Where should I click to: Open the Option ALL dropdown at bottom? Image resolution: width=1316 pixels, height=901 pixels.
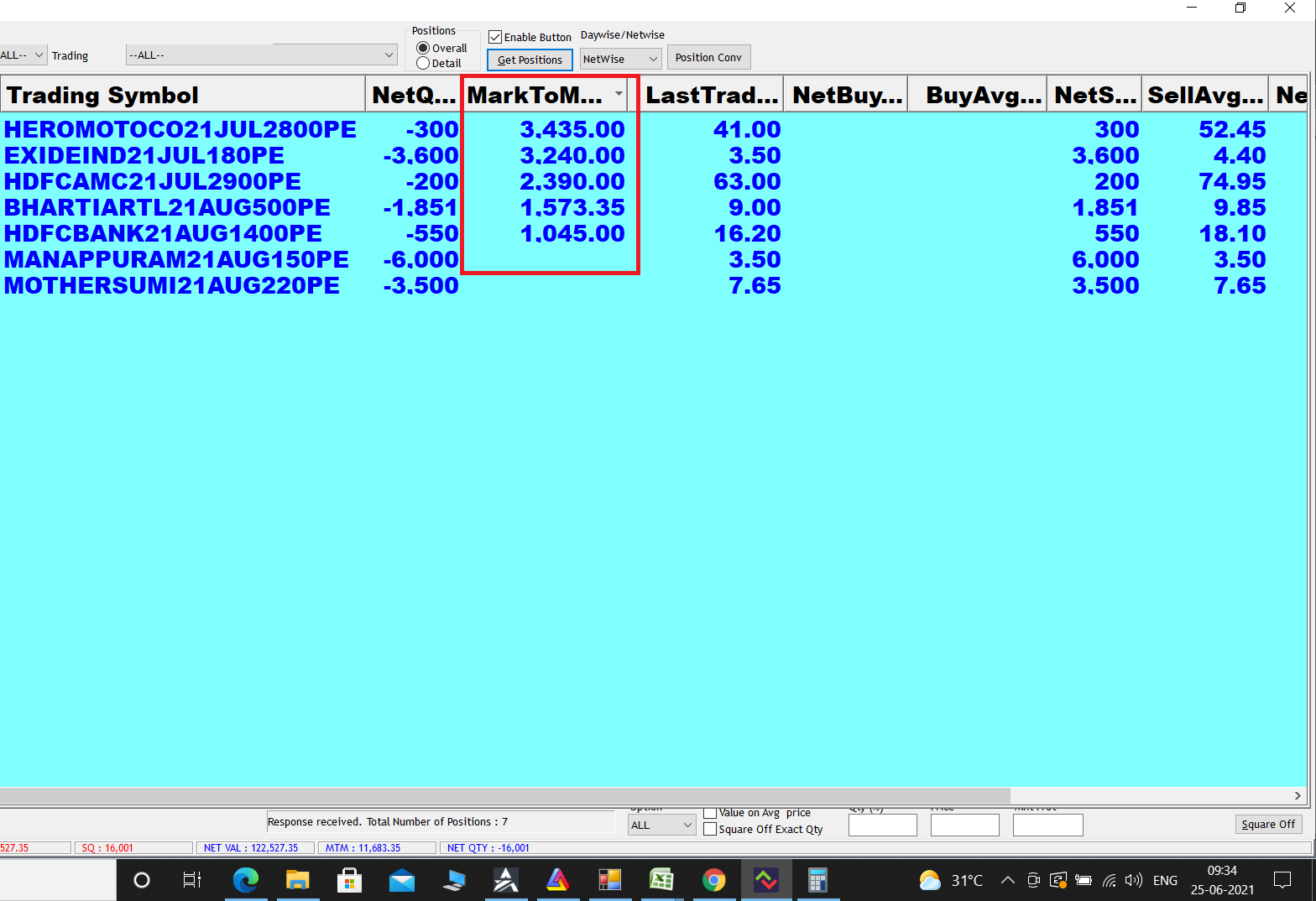click(662, 825)
